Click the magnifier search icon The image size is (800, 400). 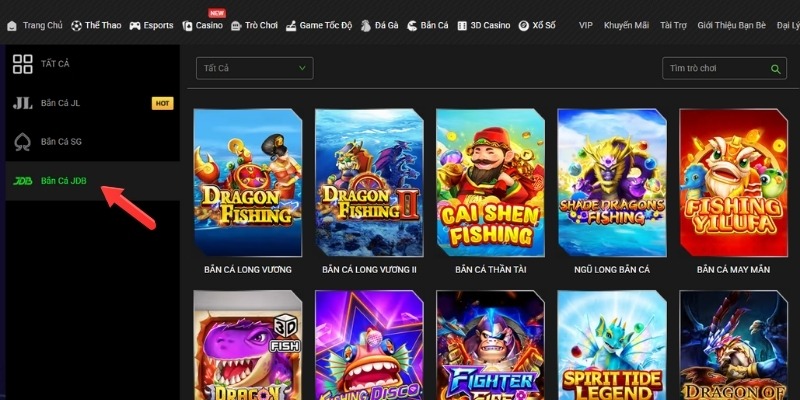(x=774, y=69)
